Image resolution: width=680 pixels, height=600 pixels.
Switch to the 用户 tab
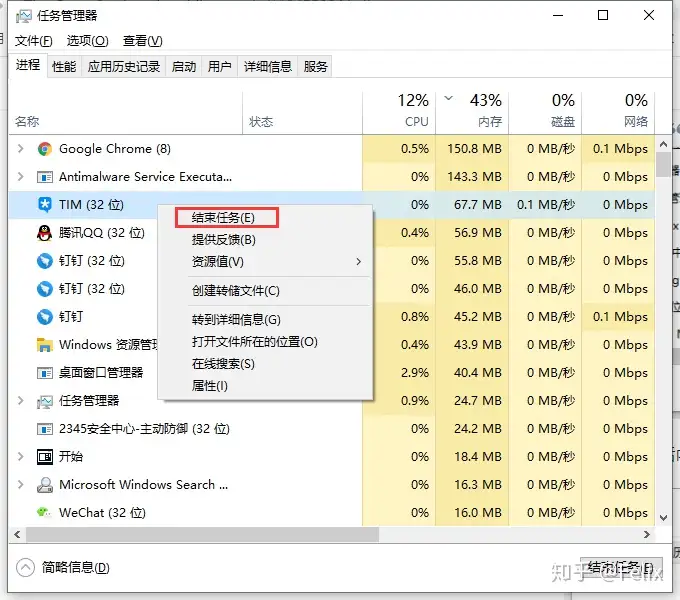click(x=219, y=67)
